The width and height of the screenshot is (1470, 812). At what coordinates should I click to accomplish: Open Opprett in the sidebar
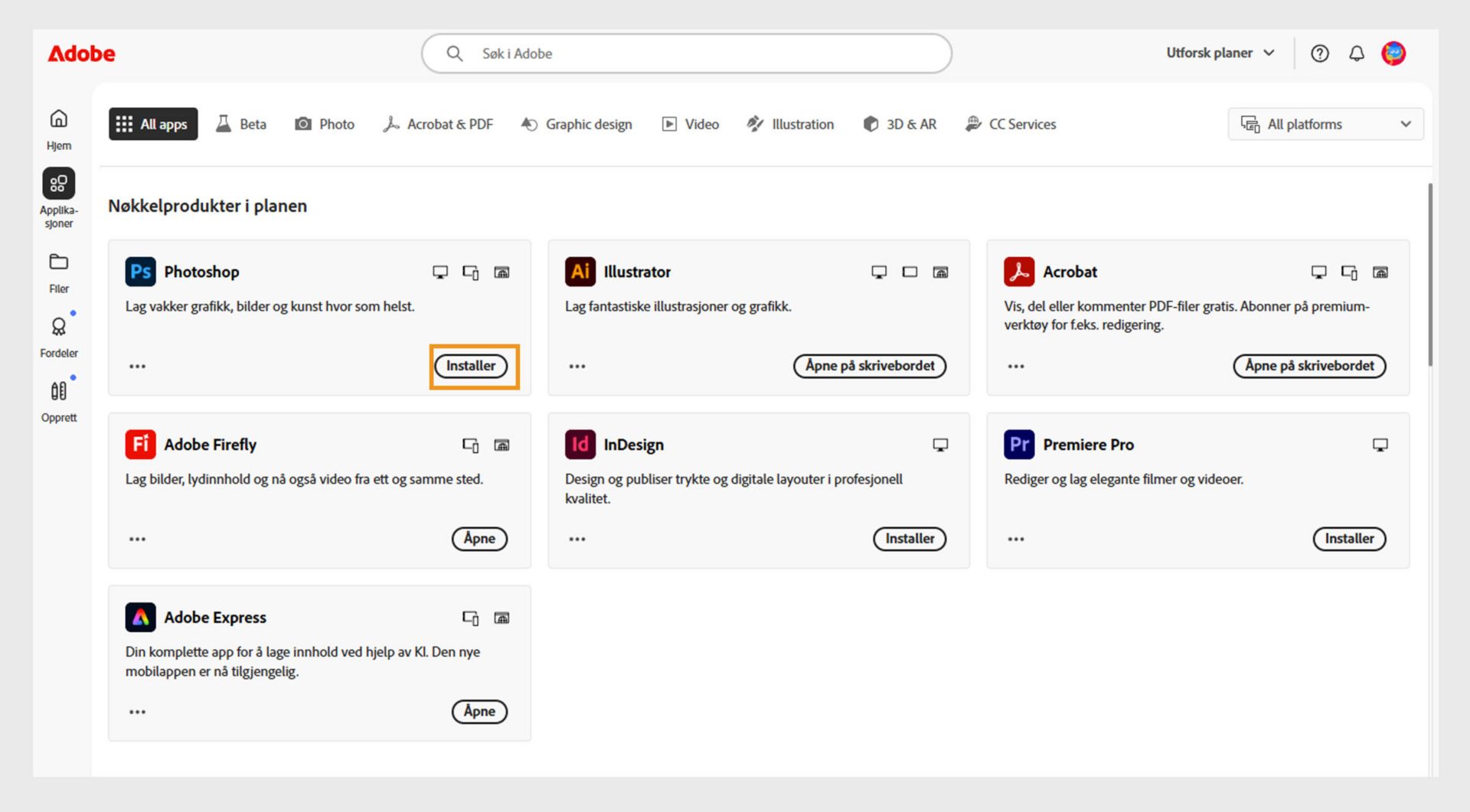(x=59, y=400)
